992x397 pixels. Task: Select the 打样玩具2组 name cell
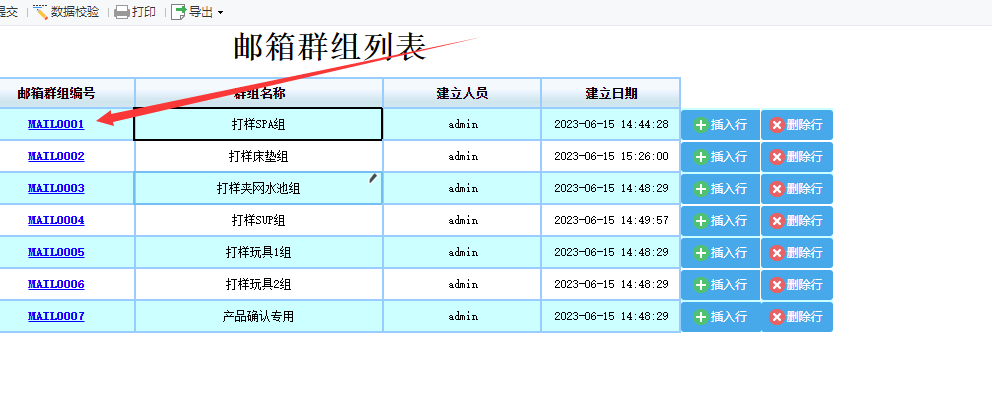point(258,284)
